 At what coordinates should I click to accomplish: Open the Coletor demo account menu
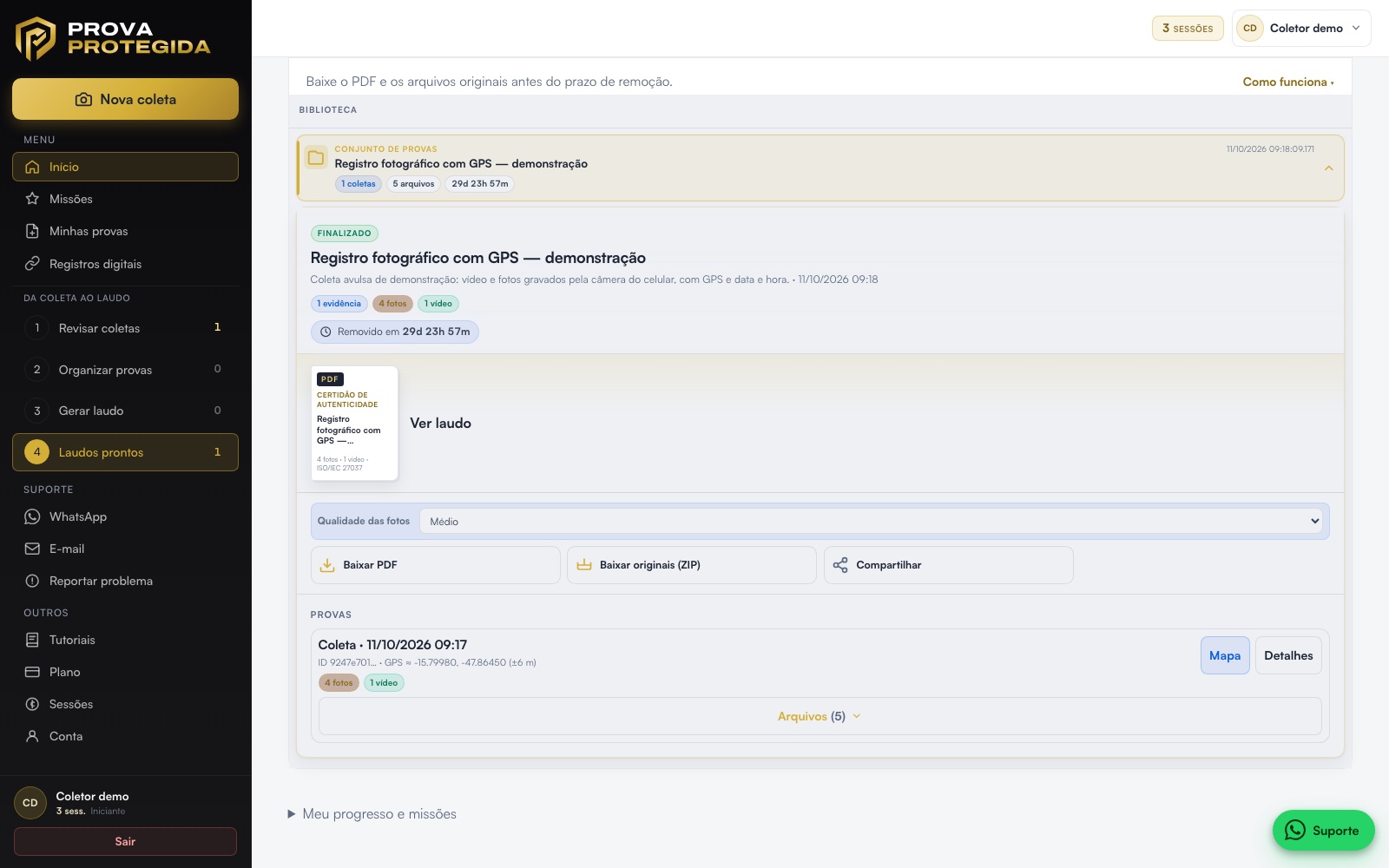pyautogui.click(x=1301, y=28)
